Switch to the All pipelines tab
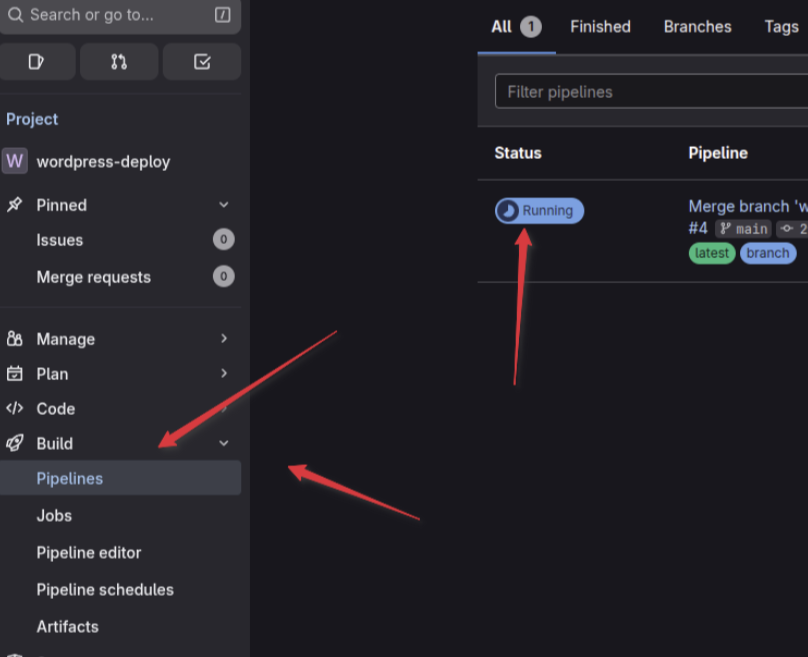Screen dimensions: 808x657 (x=516, y=27)
